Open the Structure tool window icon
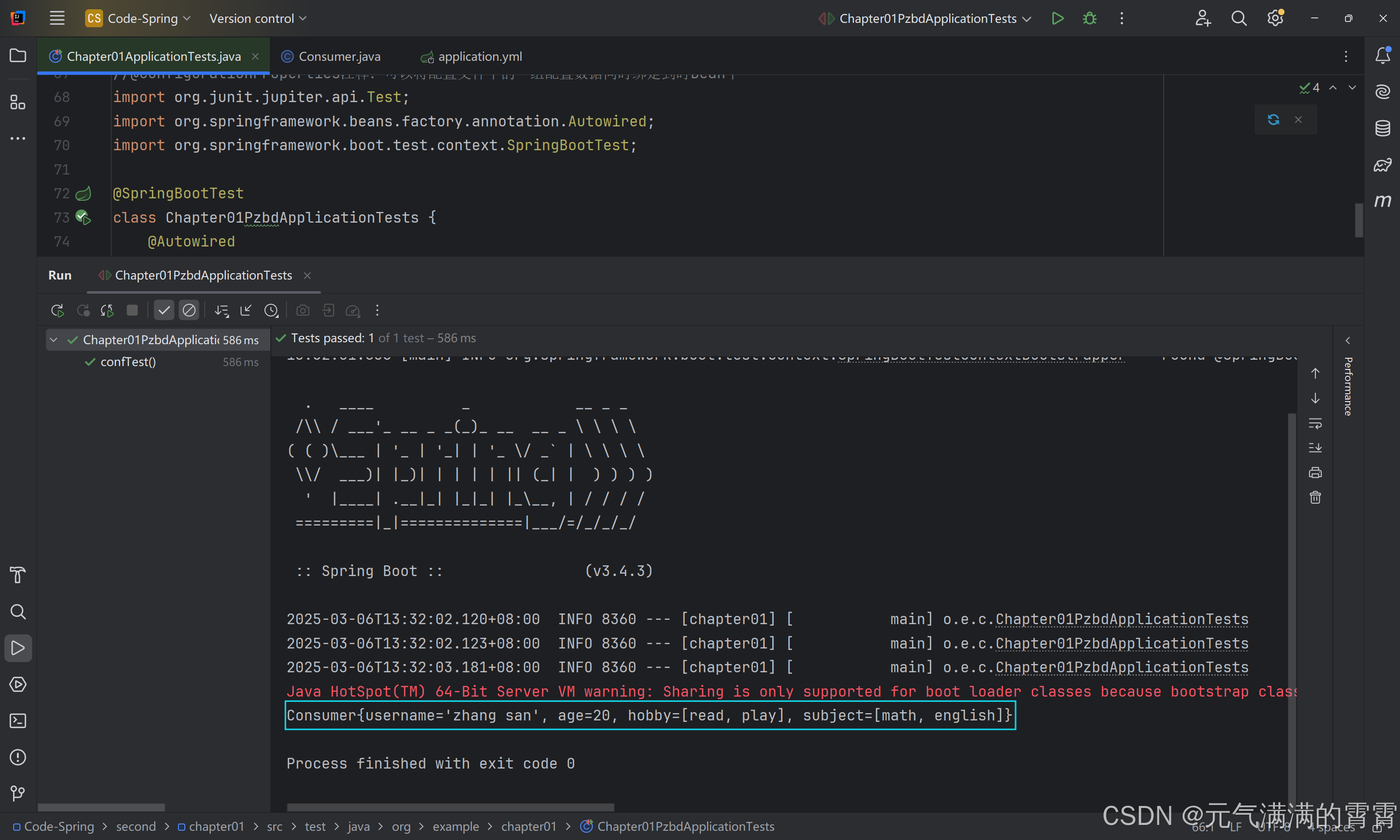Viewport: 1400px width, 840px height. point(18,103)
